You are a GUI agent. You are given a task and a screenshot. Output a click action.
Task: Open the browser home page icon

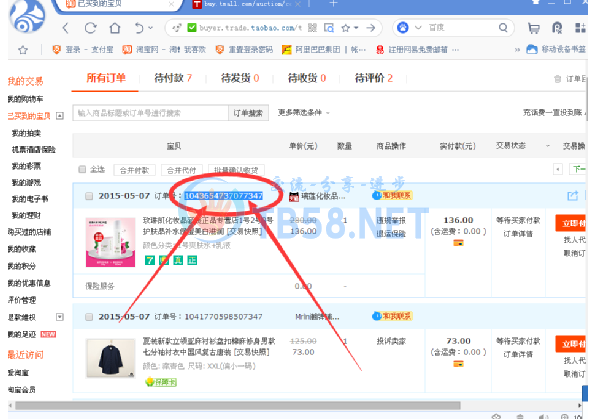click(x=115, y=28)
